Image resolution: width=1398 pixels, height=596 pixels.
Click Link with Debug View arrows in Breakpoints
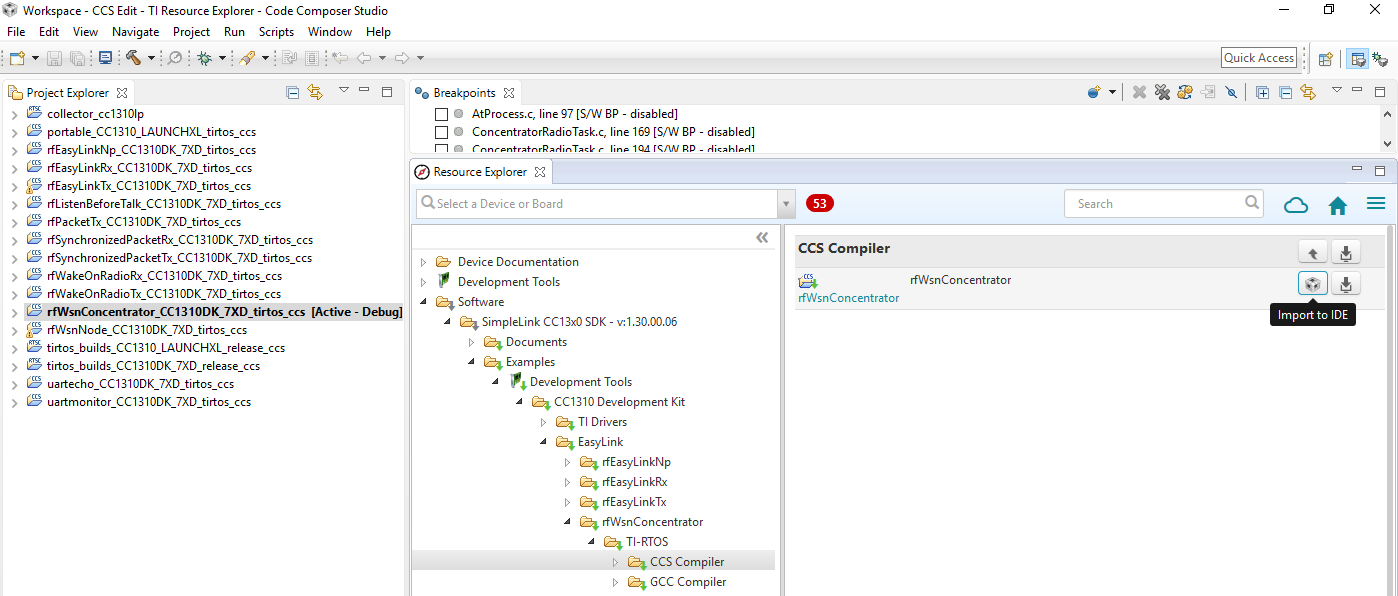[1309, 92]
